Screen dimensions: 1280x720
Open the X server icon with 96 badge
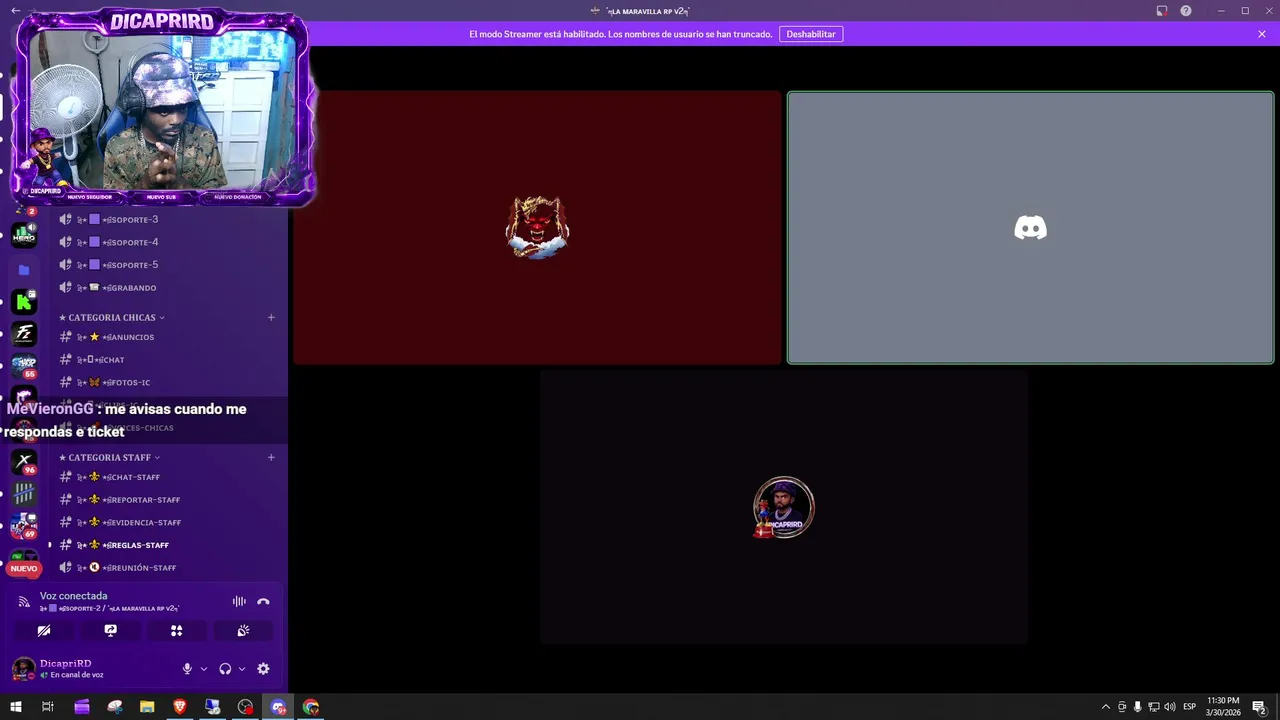[x=24, y=461]
